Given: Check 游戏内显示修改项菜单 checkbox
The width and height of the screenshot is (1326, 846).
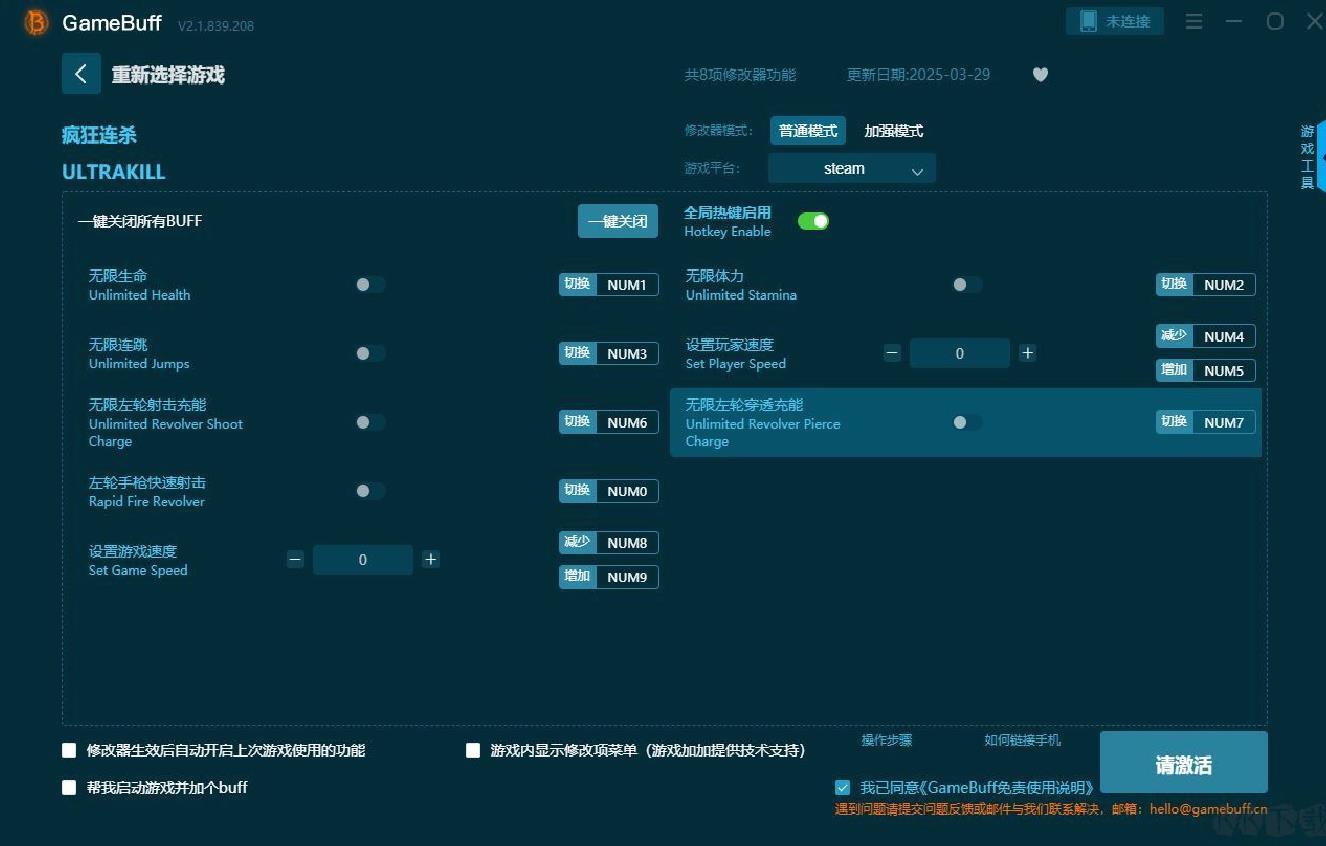Looking at the screenshot, I should 473,750.
